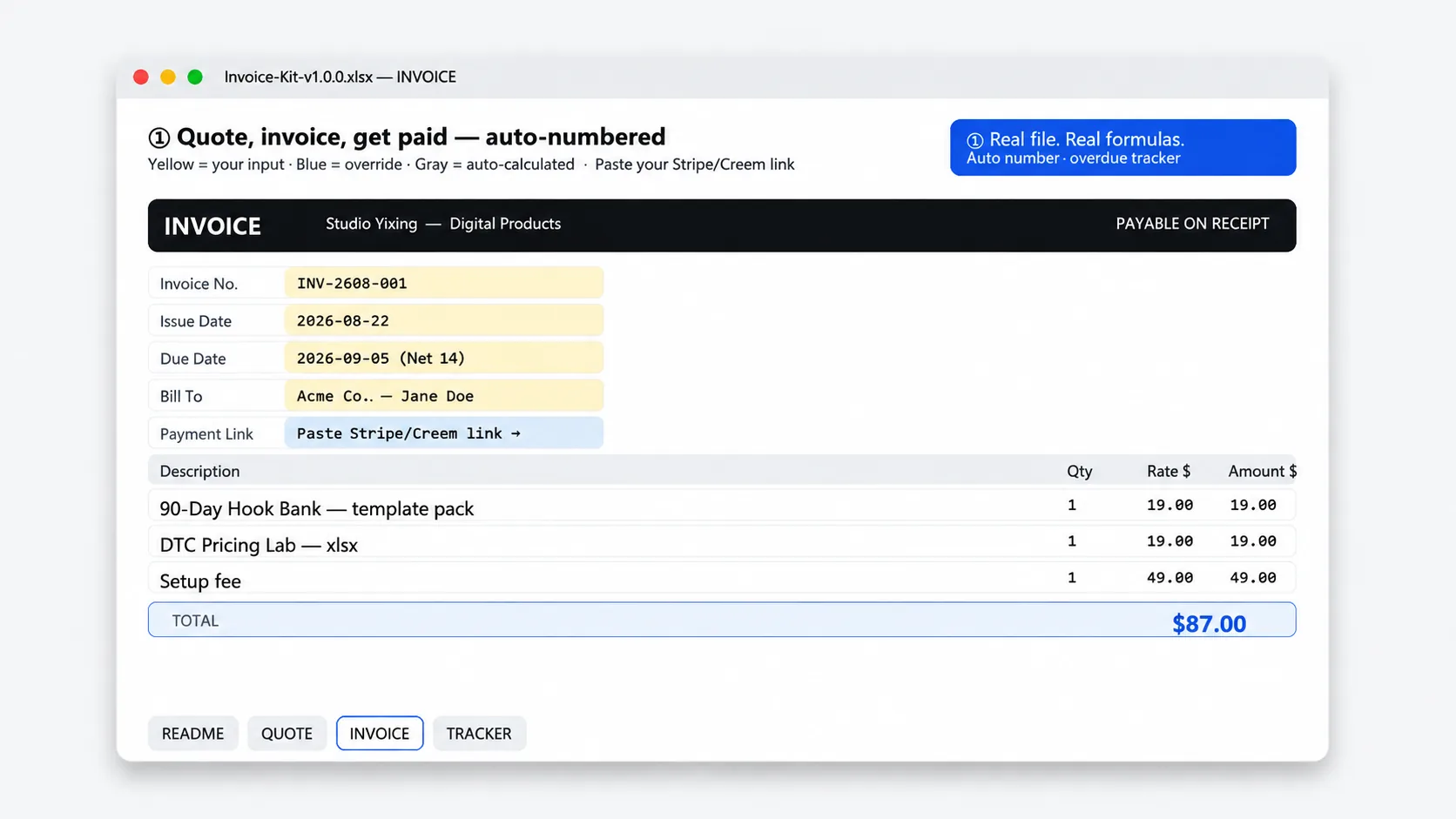The height and width of the screenshot is (819, 1456).
Task: Click the amount 19.00 in the 90-Day Hook Bank row
Action: [x=1253, y=505]
